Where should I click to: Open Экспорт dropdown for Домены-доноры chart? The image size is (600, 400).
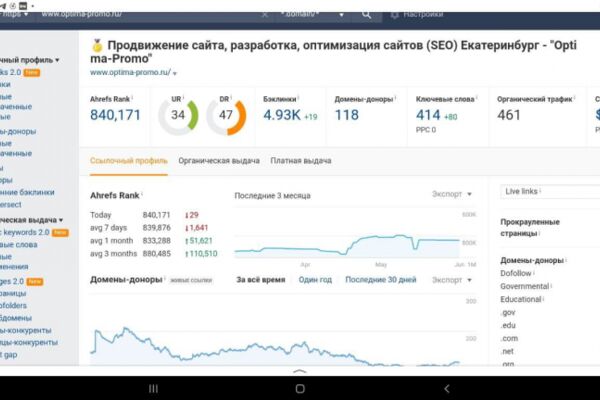coord(452,280)
